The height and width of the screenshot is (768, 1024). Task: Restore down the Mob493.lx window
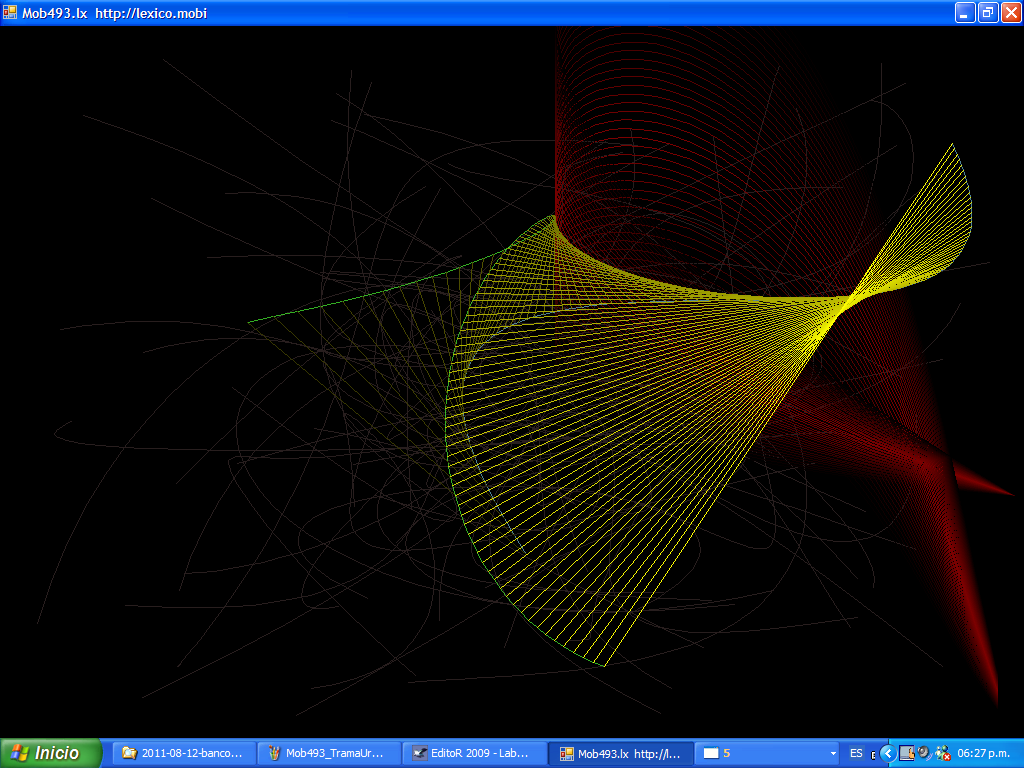click(x=987, y=13)
